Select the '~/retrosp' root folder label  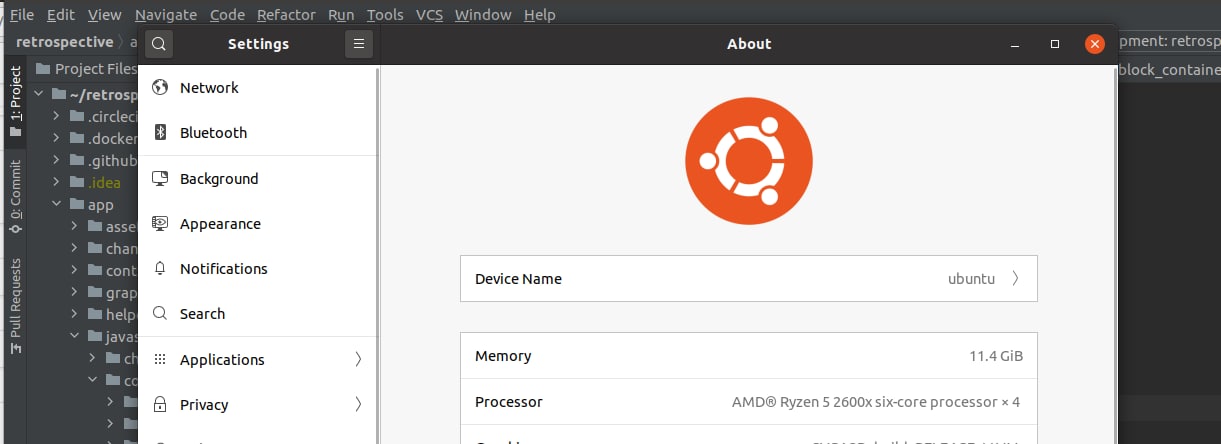point(103,94)
